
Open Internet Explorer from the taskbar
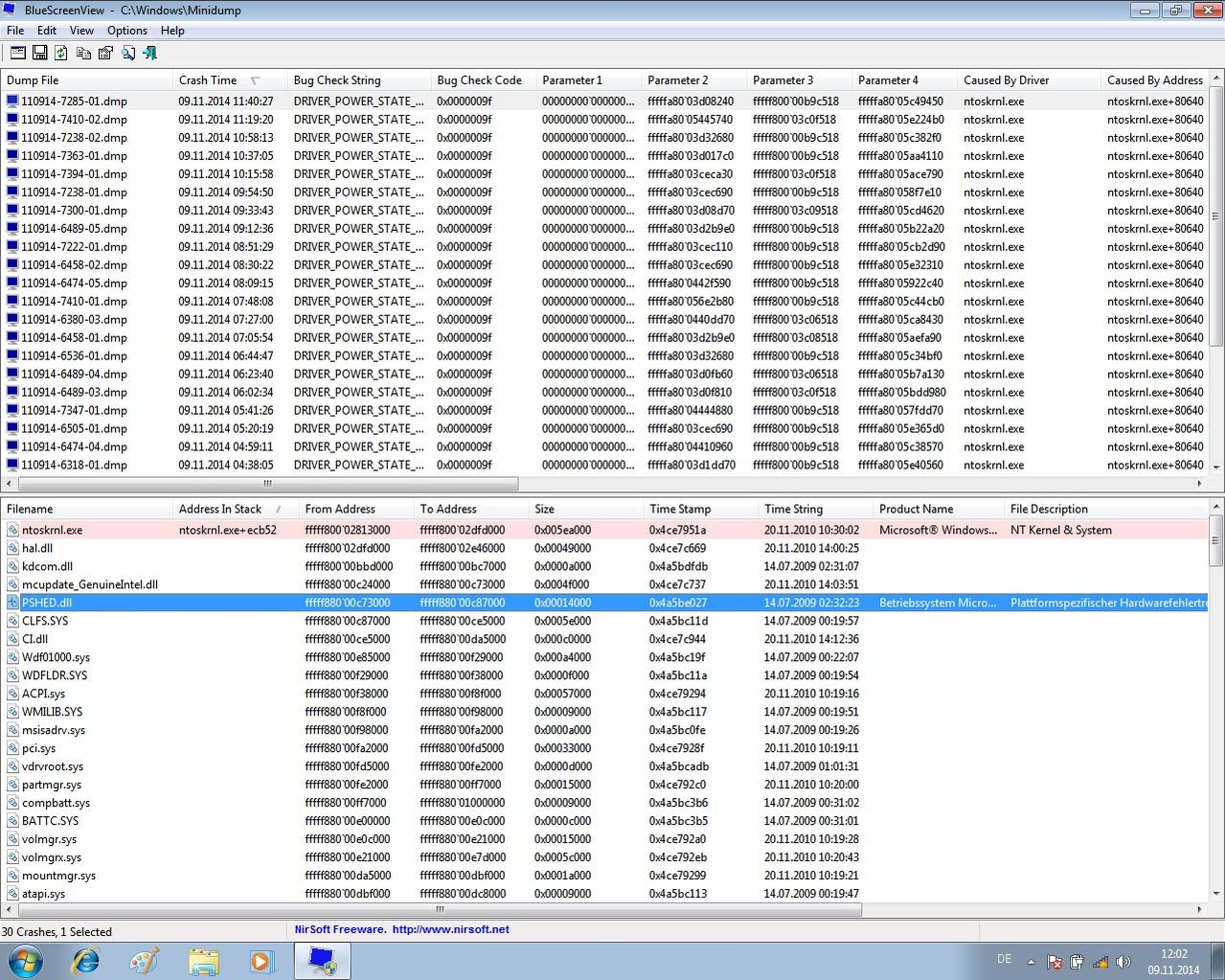(x=86, y=960)
